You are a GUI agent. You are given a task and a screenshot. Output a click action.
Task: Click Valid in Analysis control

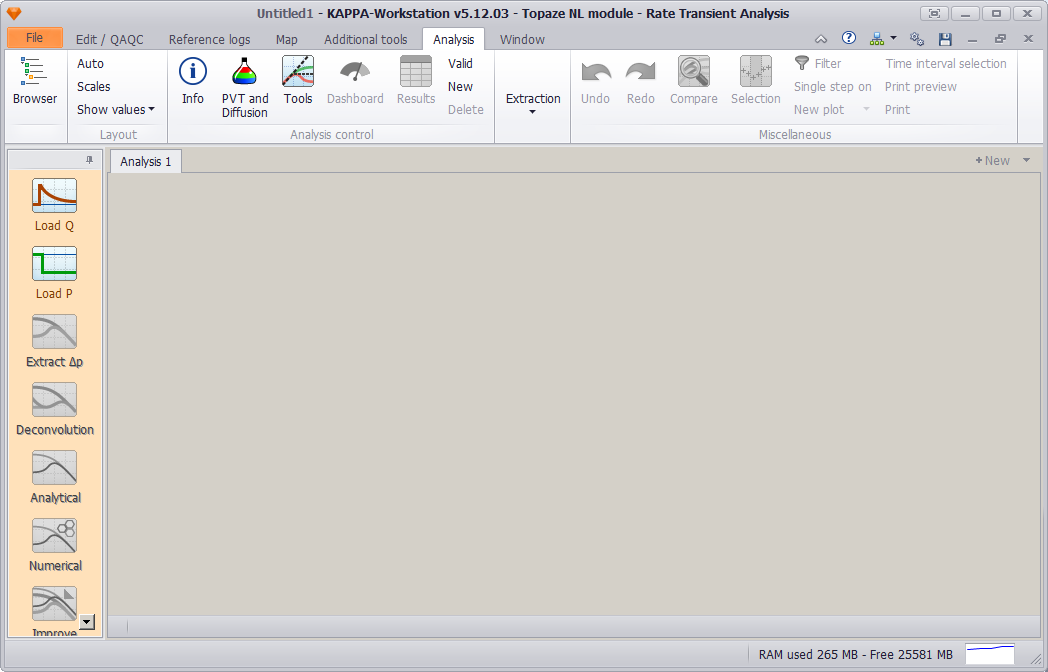pos(461,64)
